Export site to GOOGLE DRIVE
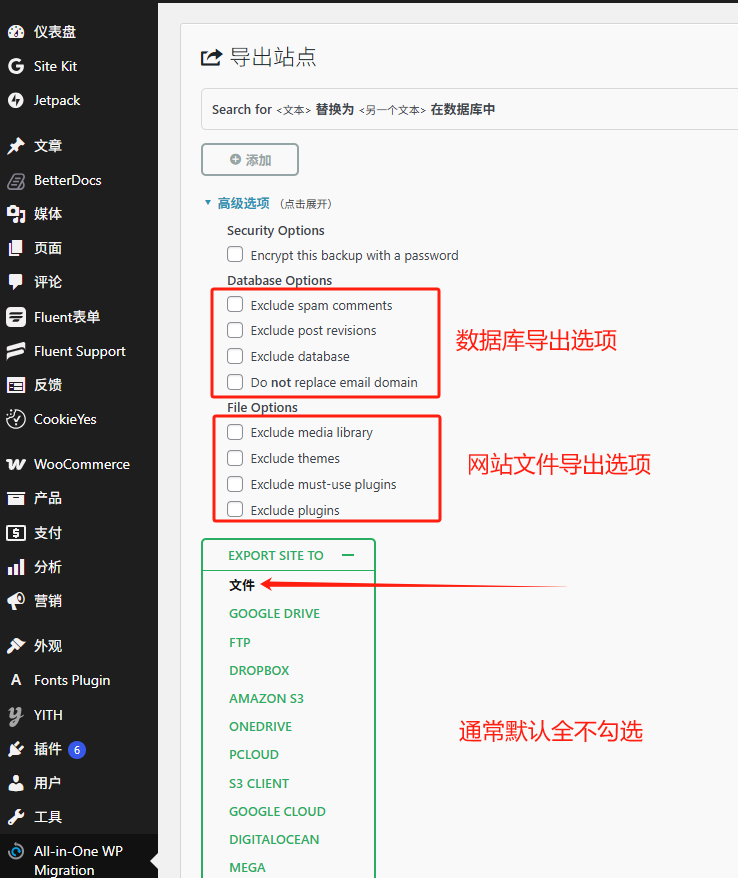The width and height of the screenshot is (738, 878). coord(274,614)
